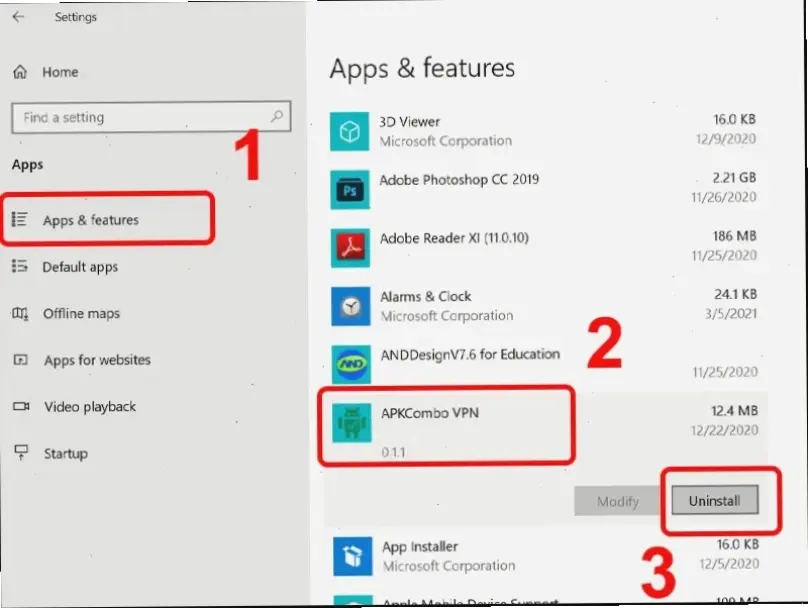Click the APKCombo VPN android icon
Screen dimensions: 808x608
click(x=350, y=423)
